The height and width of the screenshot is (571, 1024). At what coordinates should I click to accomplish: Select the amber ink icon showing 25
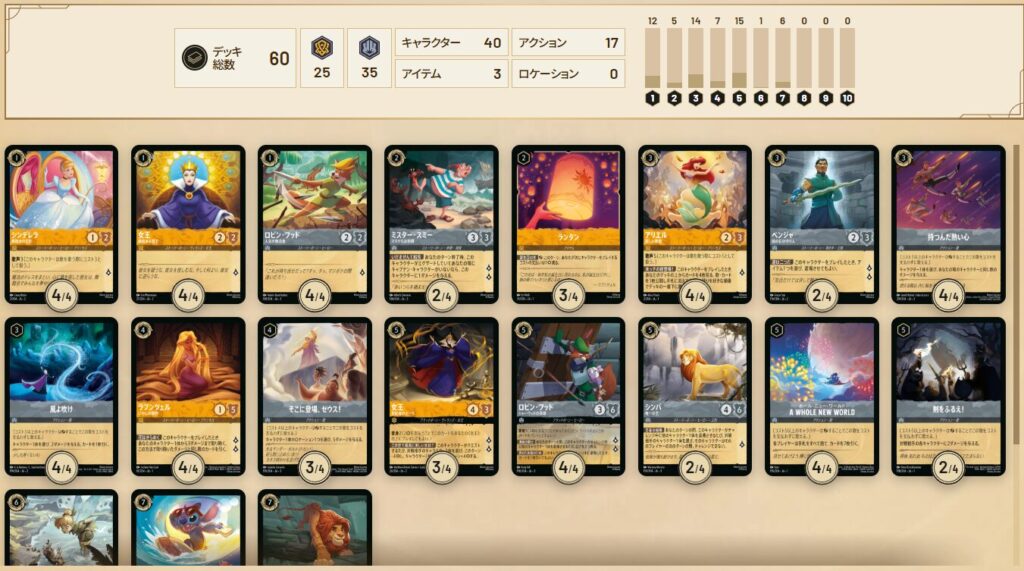tap(321, 47)
